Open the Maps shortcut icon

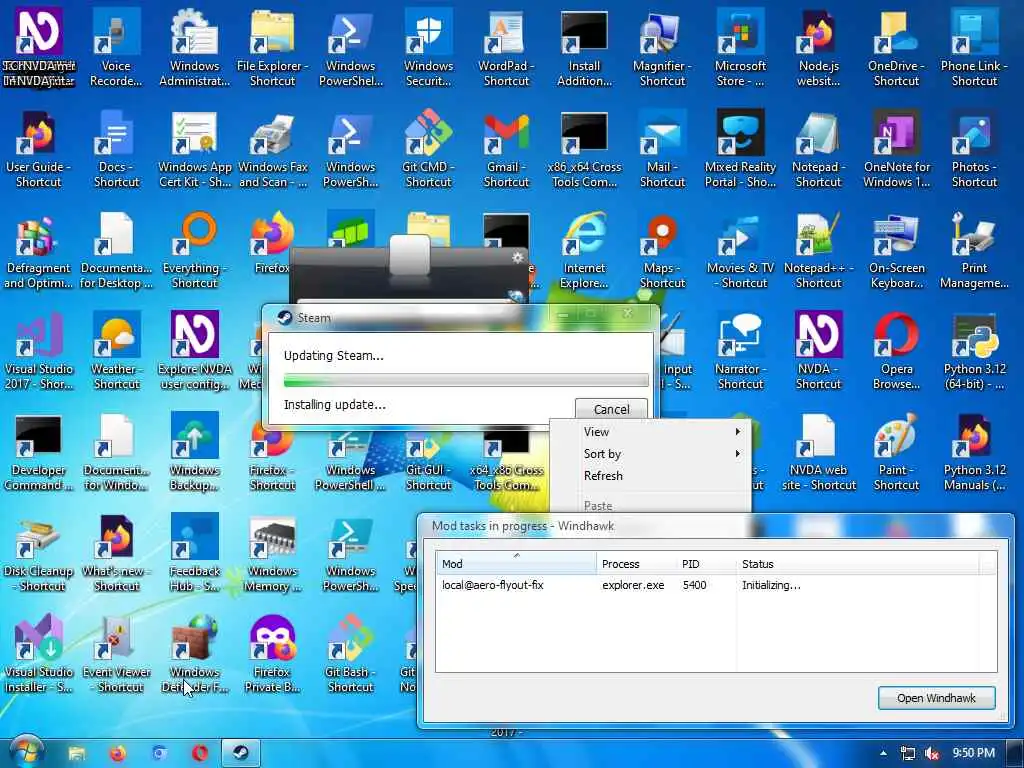662,249
